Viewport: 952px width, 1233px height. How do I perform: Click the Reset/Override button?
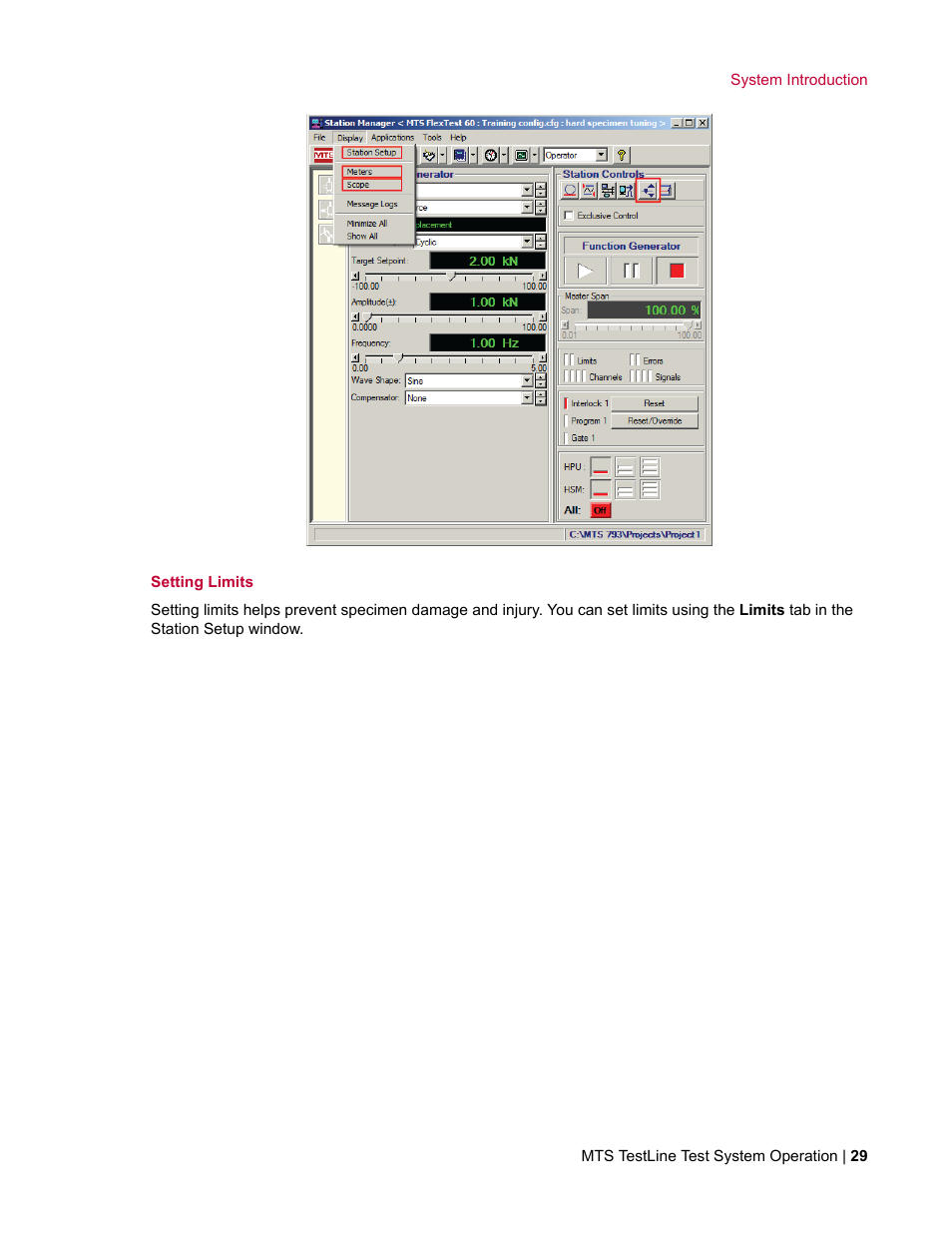654,421
